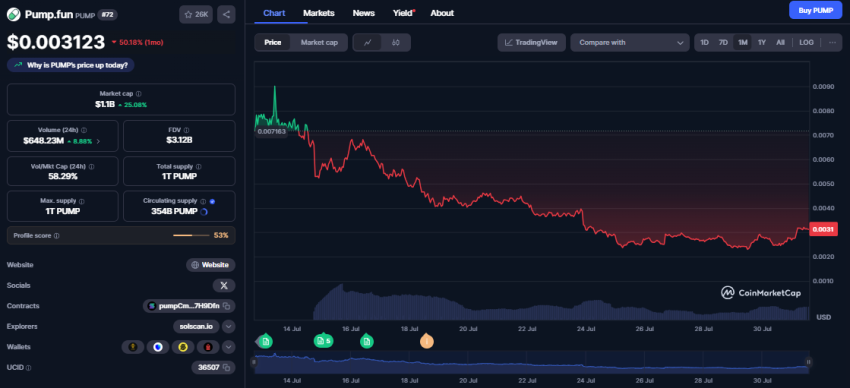The image size is (850, 388).
Task: Click the Buy PUMP button
Action: [x=815, y=10]
